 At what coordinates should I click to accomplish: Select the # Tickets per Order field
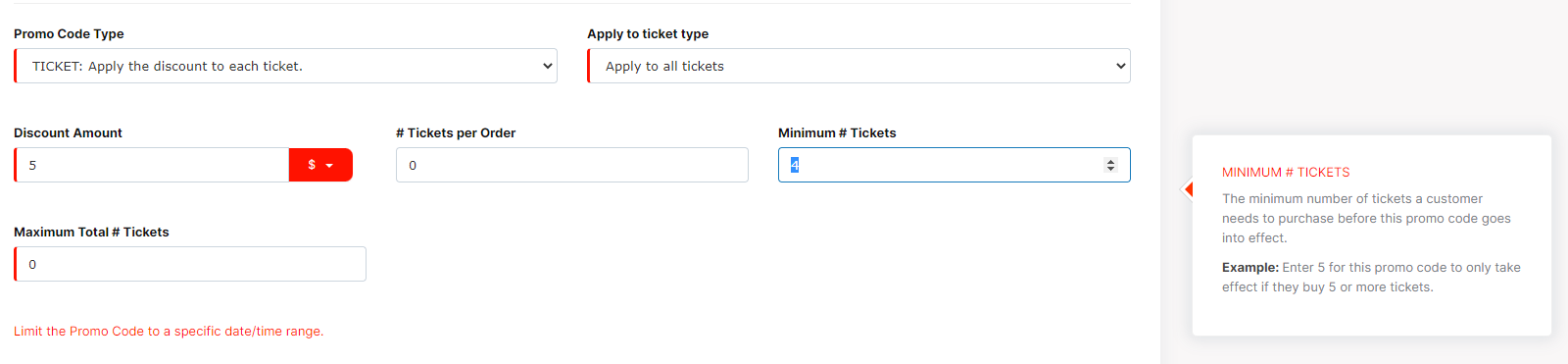click(572, 165)
